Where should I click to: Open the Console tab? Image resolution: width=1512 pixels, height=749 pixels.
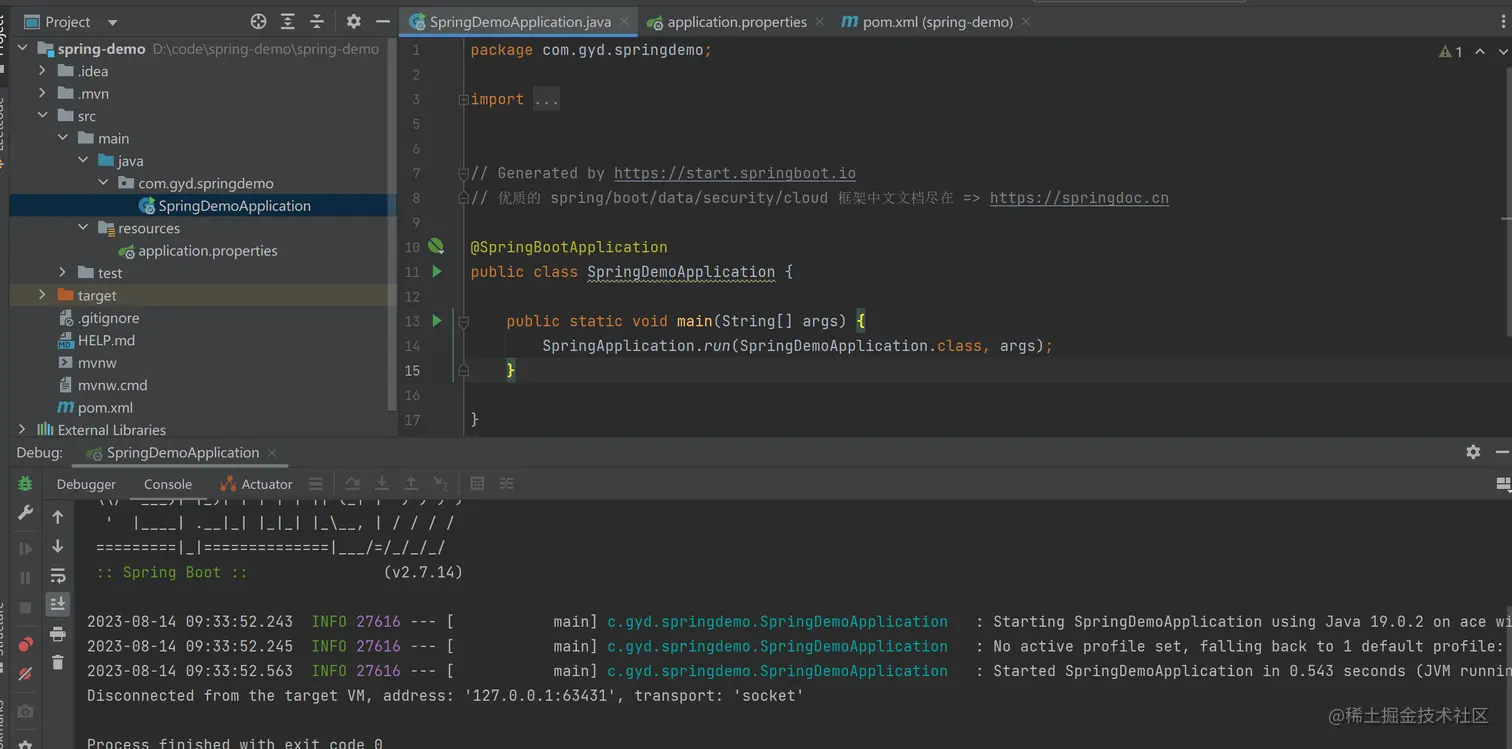click(x=168, y=484)
